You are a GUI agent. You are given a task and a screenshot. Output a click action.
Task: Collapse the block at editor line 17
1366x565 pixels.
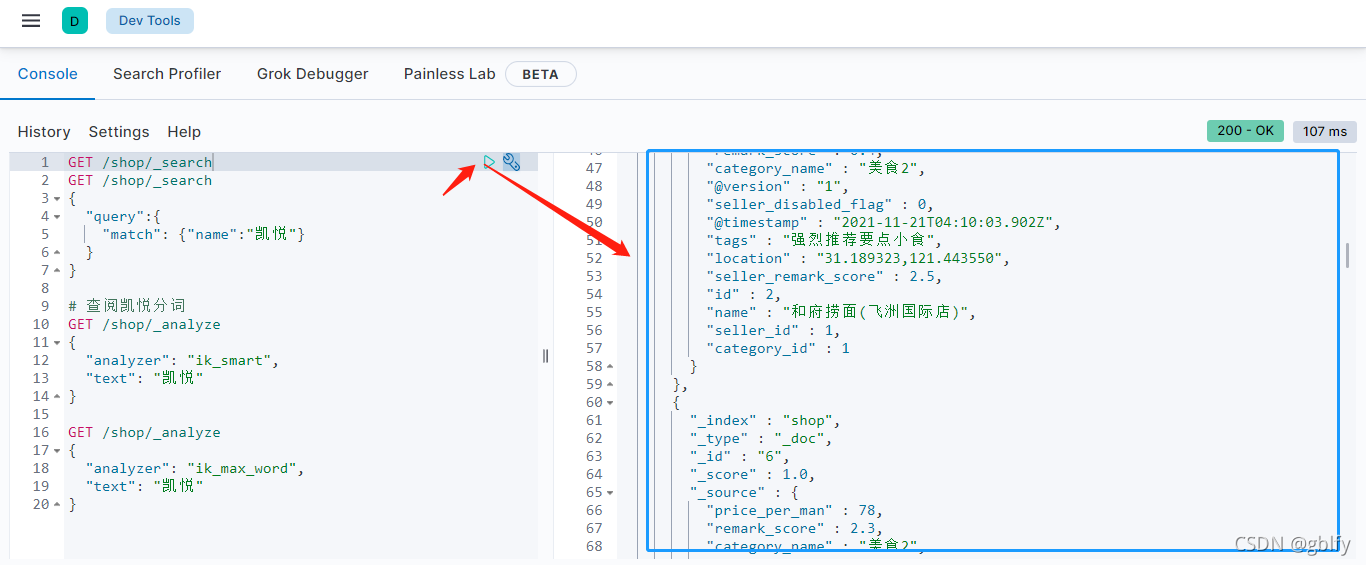click(x=58, y=451)
